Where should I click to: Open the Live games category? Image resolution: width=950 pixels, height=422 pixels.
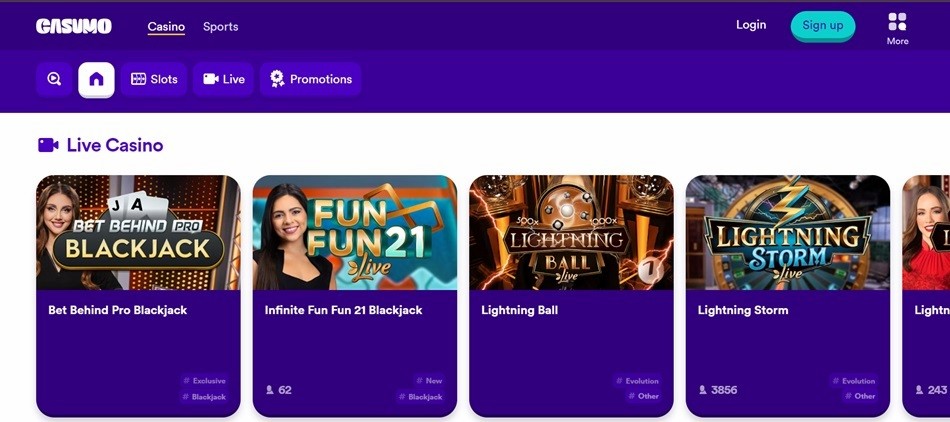224,79
